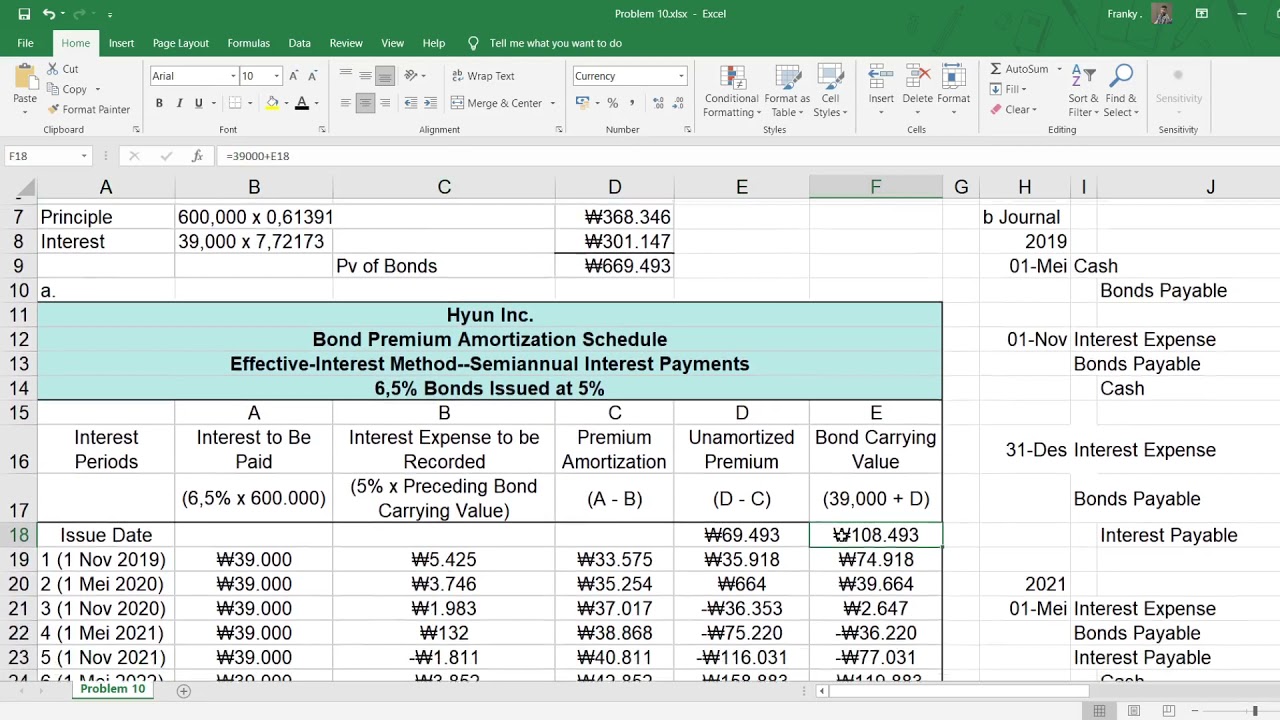1280x720 pixels.
Task: Select the Problem 10 sheet tab
Action: (112, 689)
